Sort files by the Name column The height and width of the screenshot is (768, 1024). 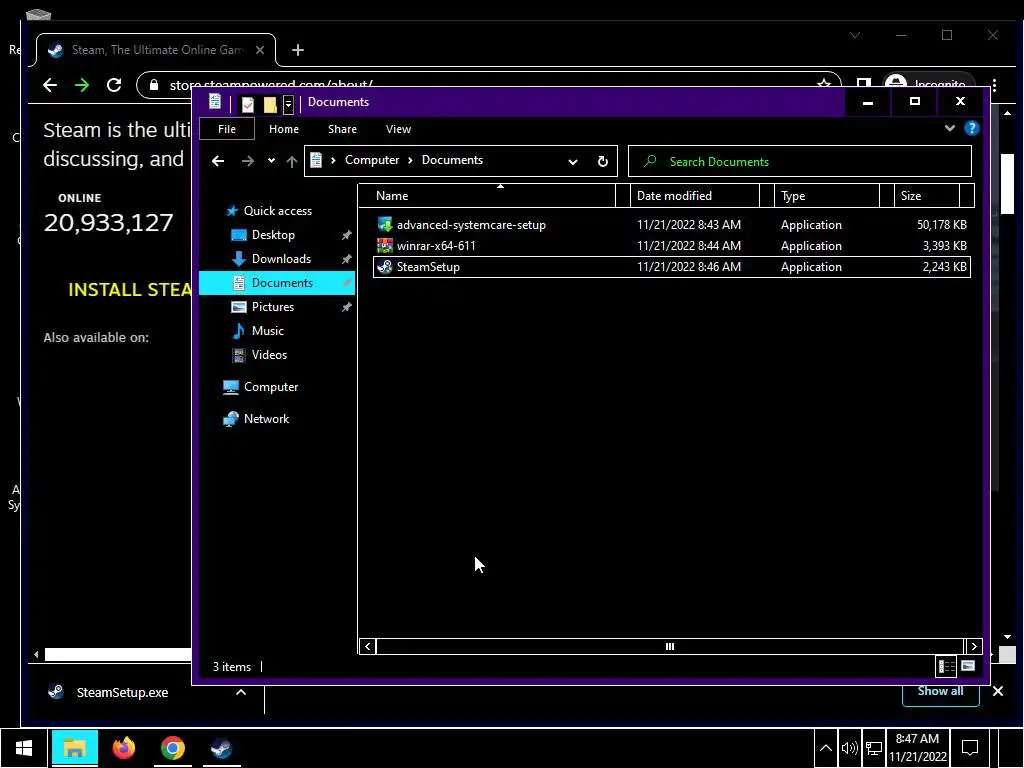487,196
